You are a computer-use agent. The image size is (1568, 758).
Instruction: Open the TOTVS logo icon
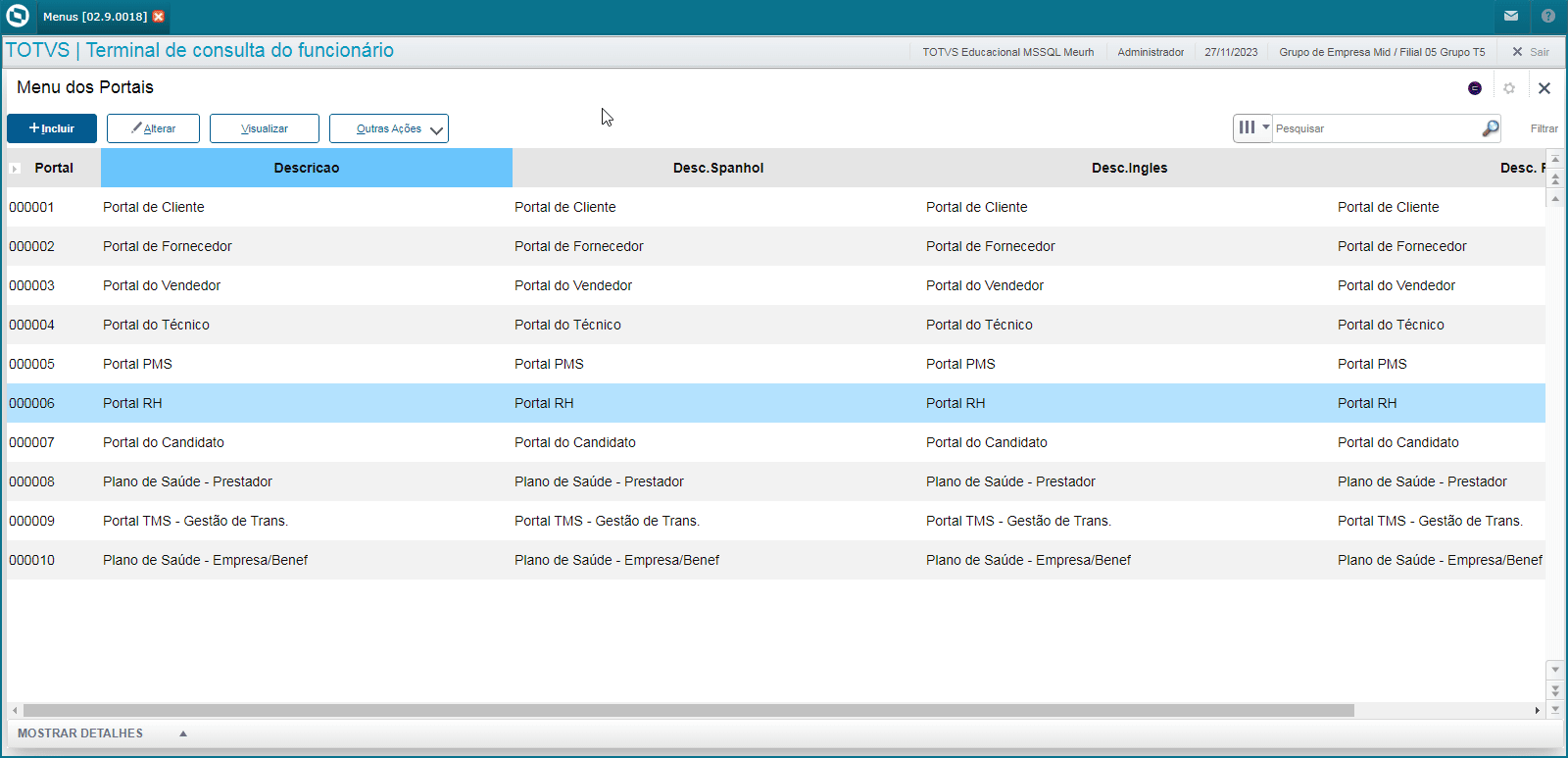point(18,17)
